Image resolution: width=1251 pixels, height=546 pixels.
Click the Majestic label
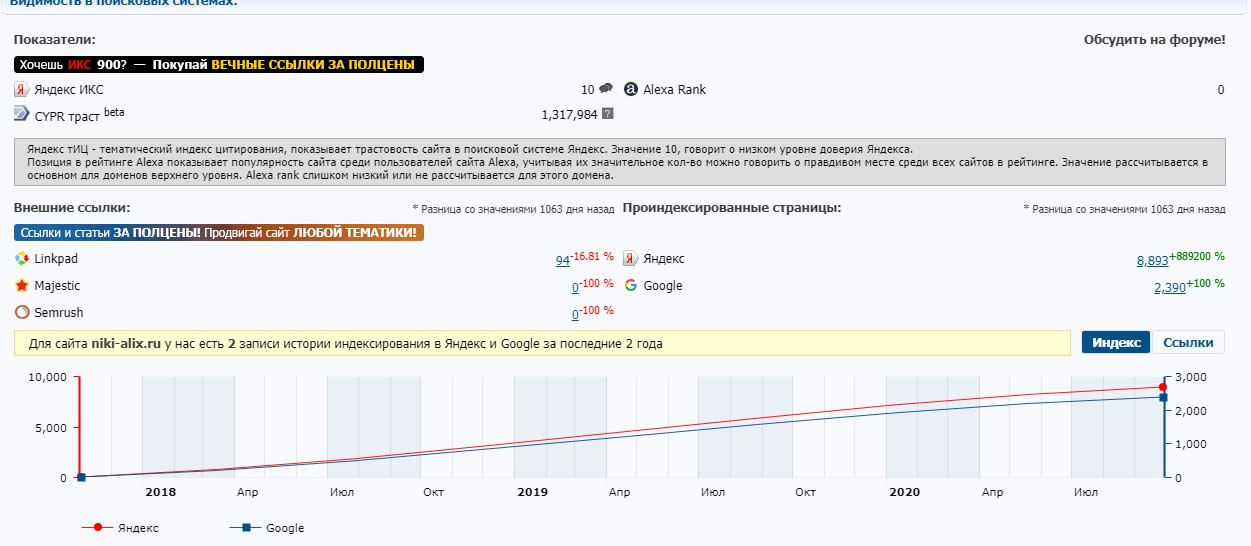click(57, 285)
